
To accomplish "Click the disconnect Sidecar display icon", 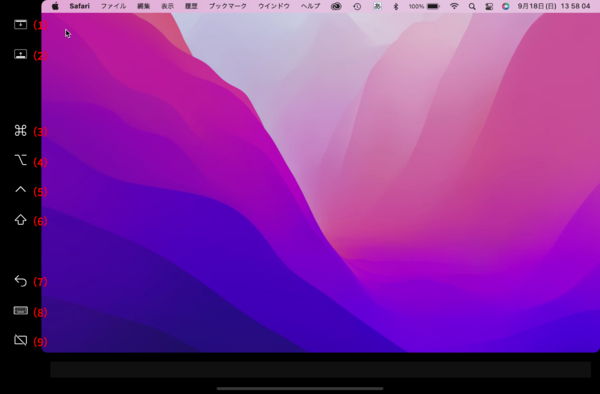I will (x=21, y=340).
